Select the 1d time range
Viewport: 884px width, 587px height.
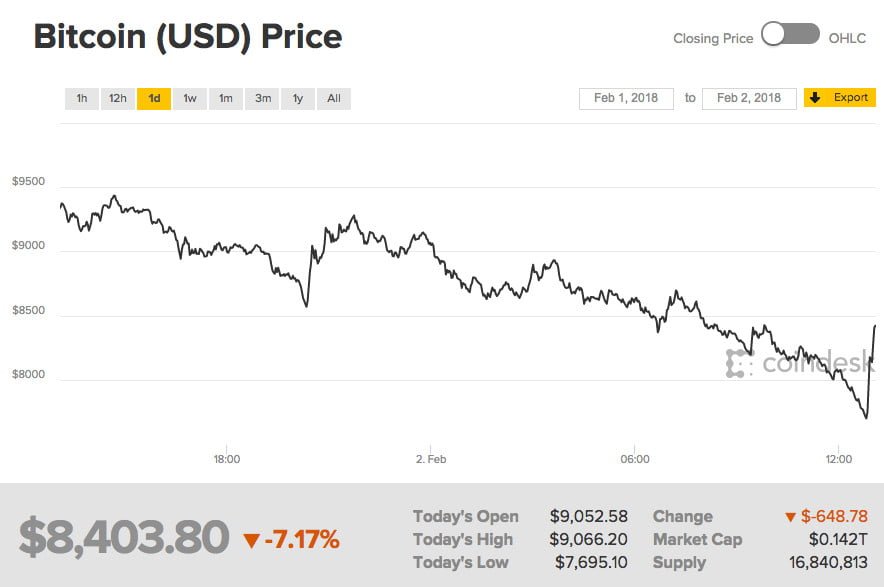[x=154, y=98]
